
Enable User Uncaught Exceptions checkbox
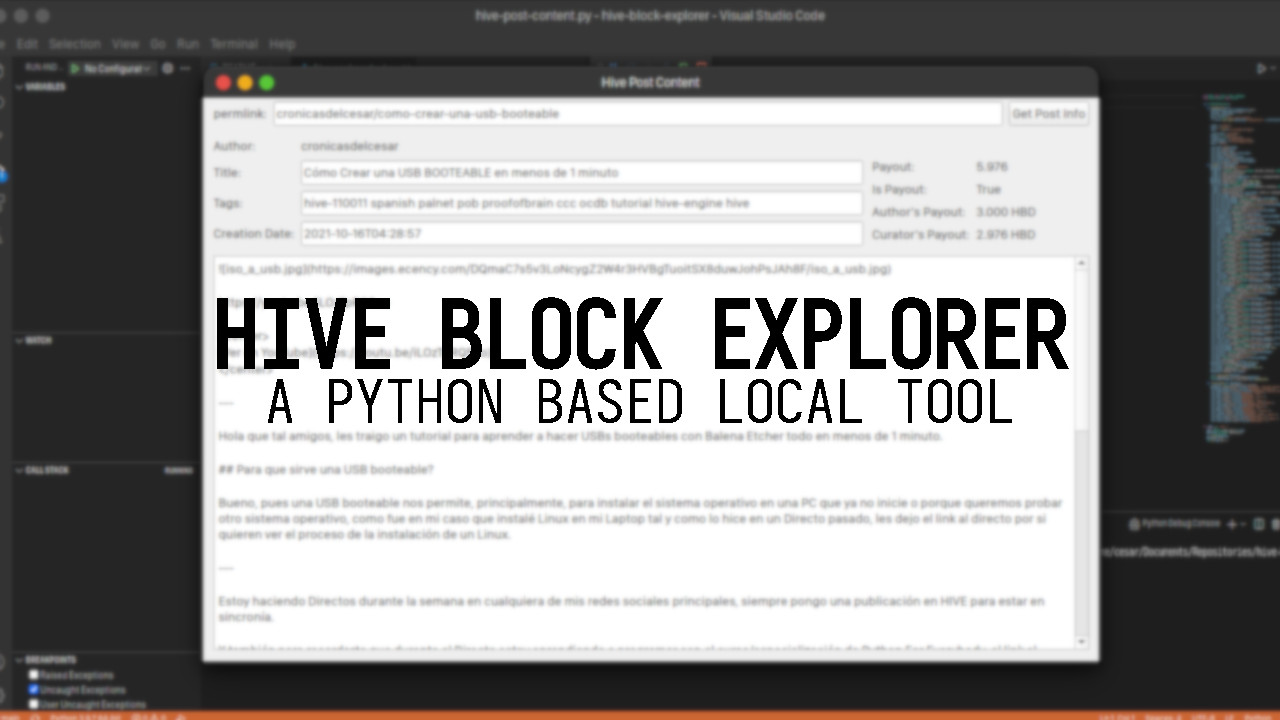click(33, 704)
